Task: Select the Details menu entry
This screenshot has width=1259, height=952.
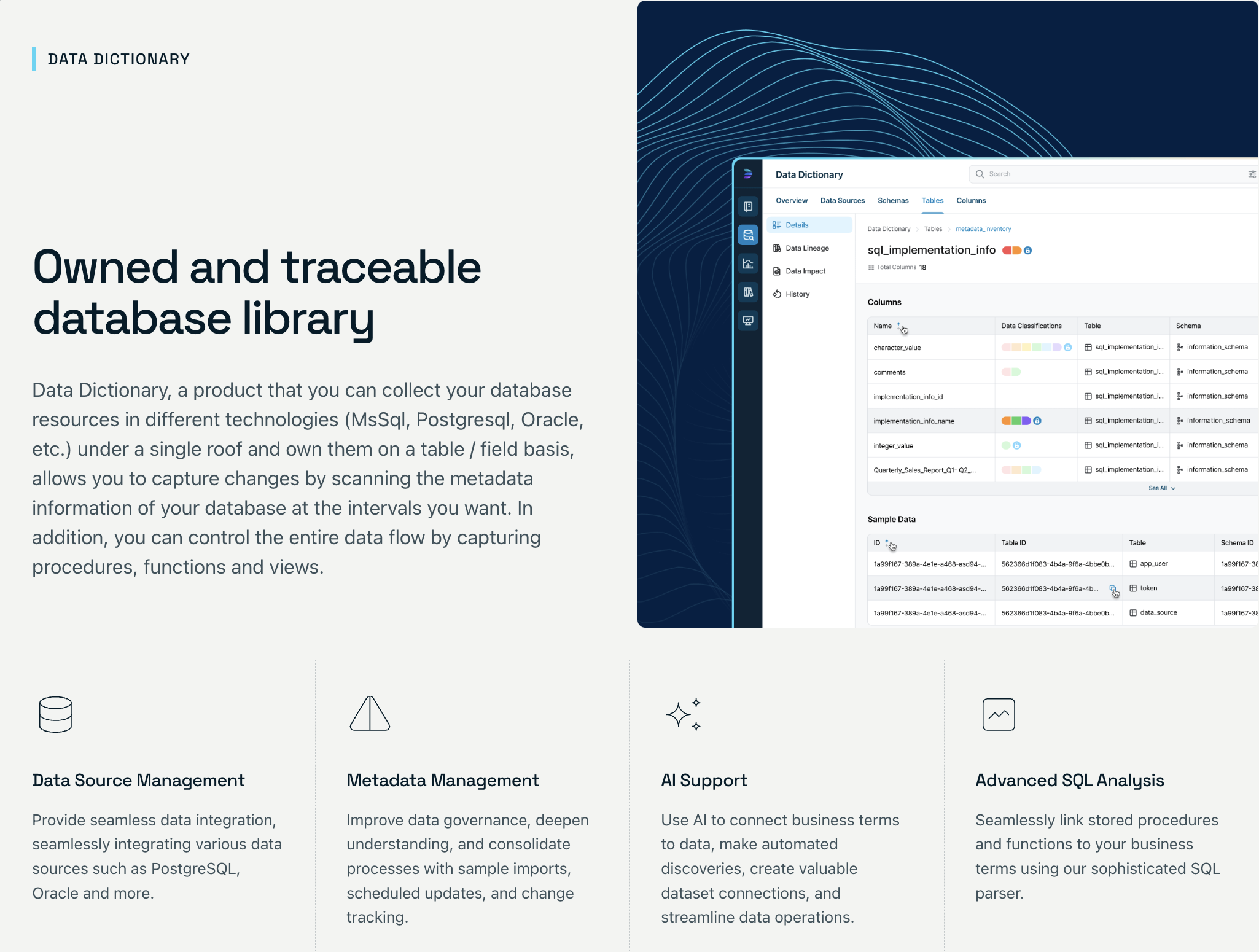Action: [797, 225]
